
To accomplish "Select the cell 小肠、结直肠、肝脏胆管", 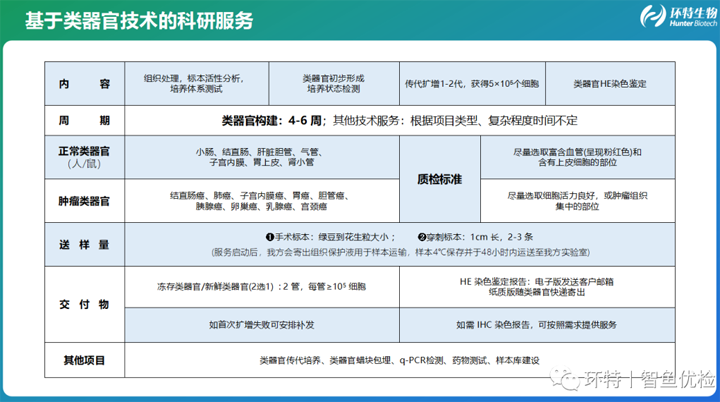I will [262, 157].
